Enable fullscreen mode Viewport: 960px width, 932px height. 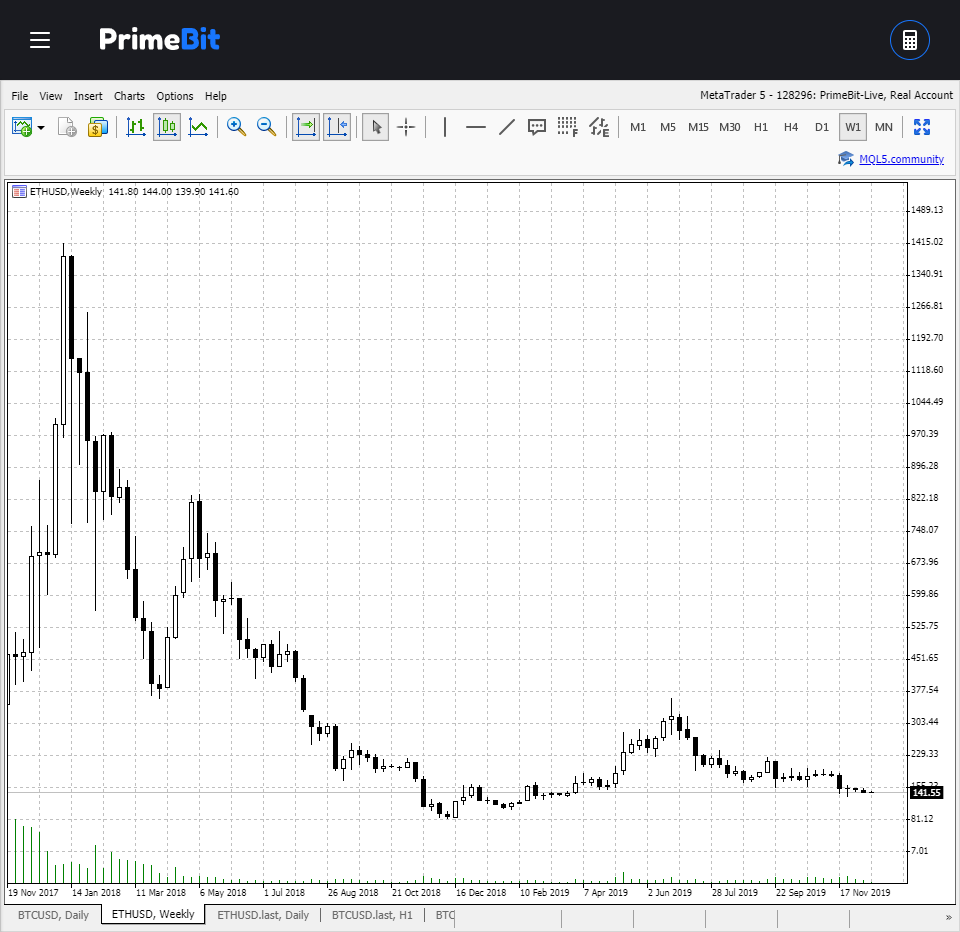coord(922,127)
